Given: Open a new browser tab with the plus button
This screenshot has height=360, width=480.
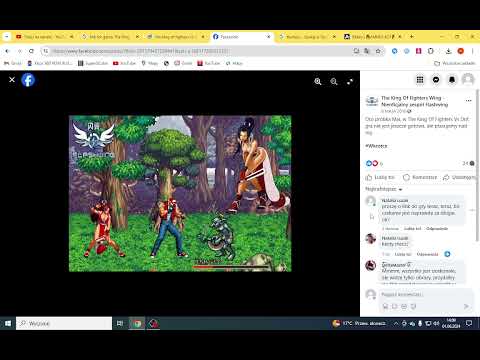Looking at the screenshot, I should 411,36.
